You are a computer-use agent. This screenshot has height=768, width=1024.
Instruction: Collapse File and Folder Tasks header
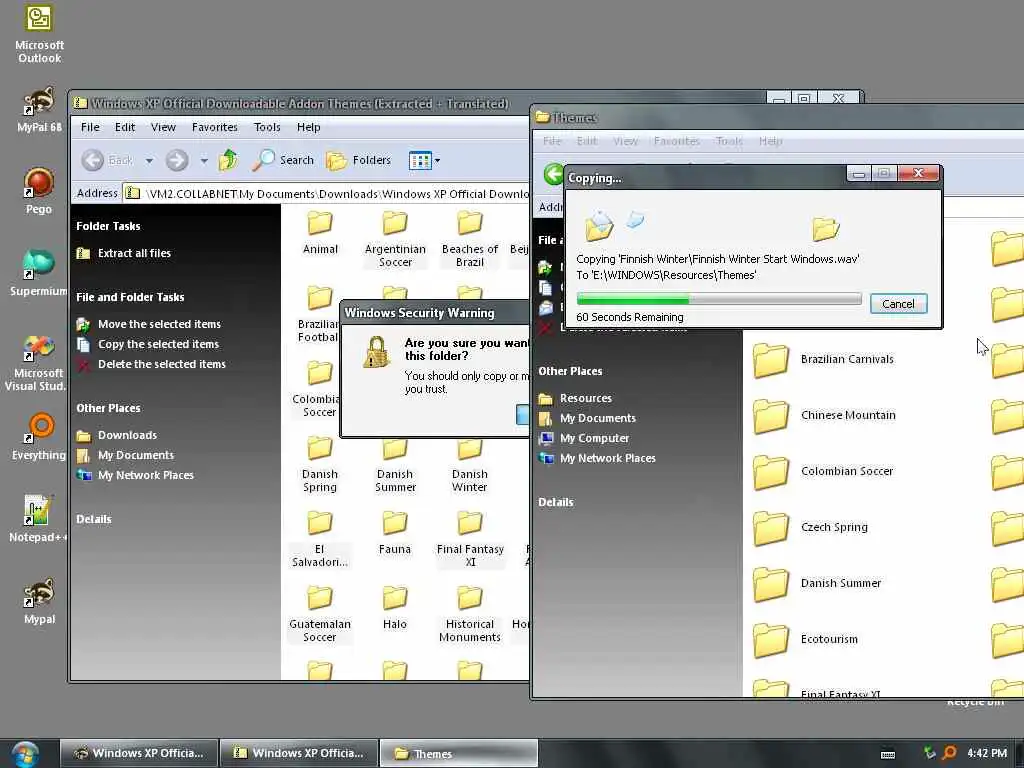(130, 297)
